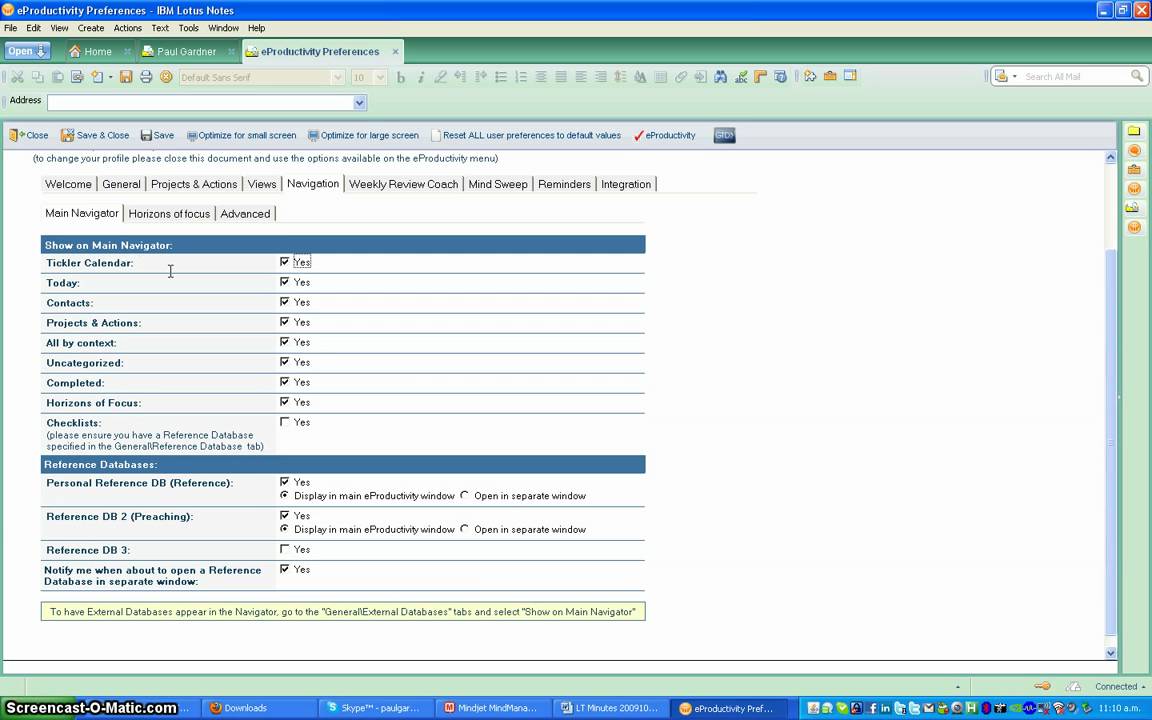Image resolution: width=1152 pixels, height=720 pixels.
Task: Open the yellow folder sidebar icon
Action: [x=1134, y=131]
